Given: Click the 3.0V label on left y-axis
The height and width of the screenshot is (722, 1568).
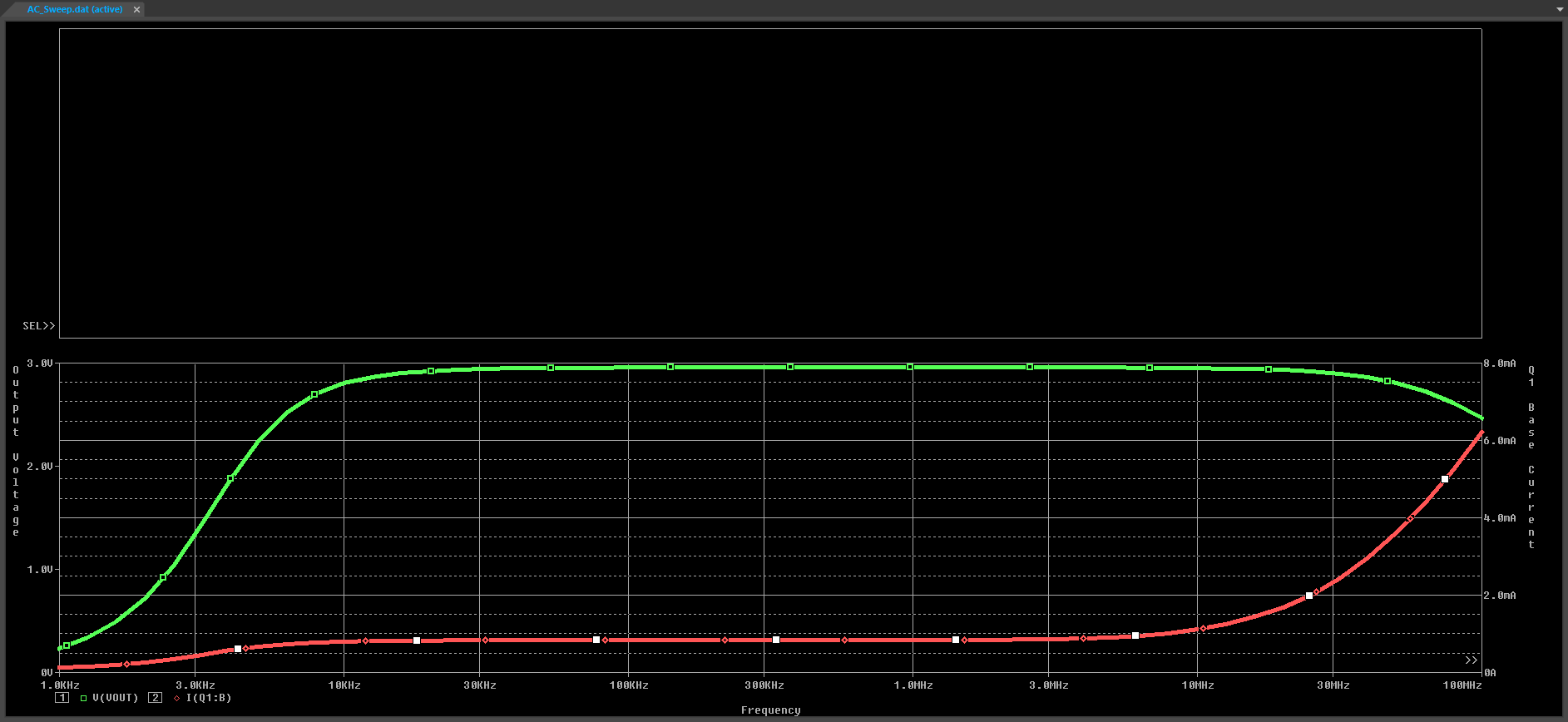Looking at the screenshot, I should pyautogui.click(x=39, y=363).
